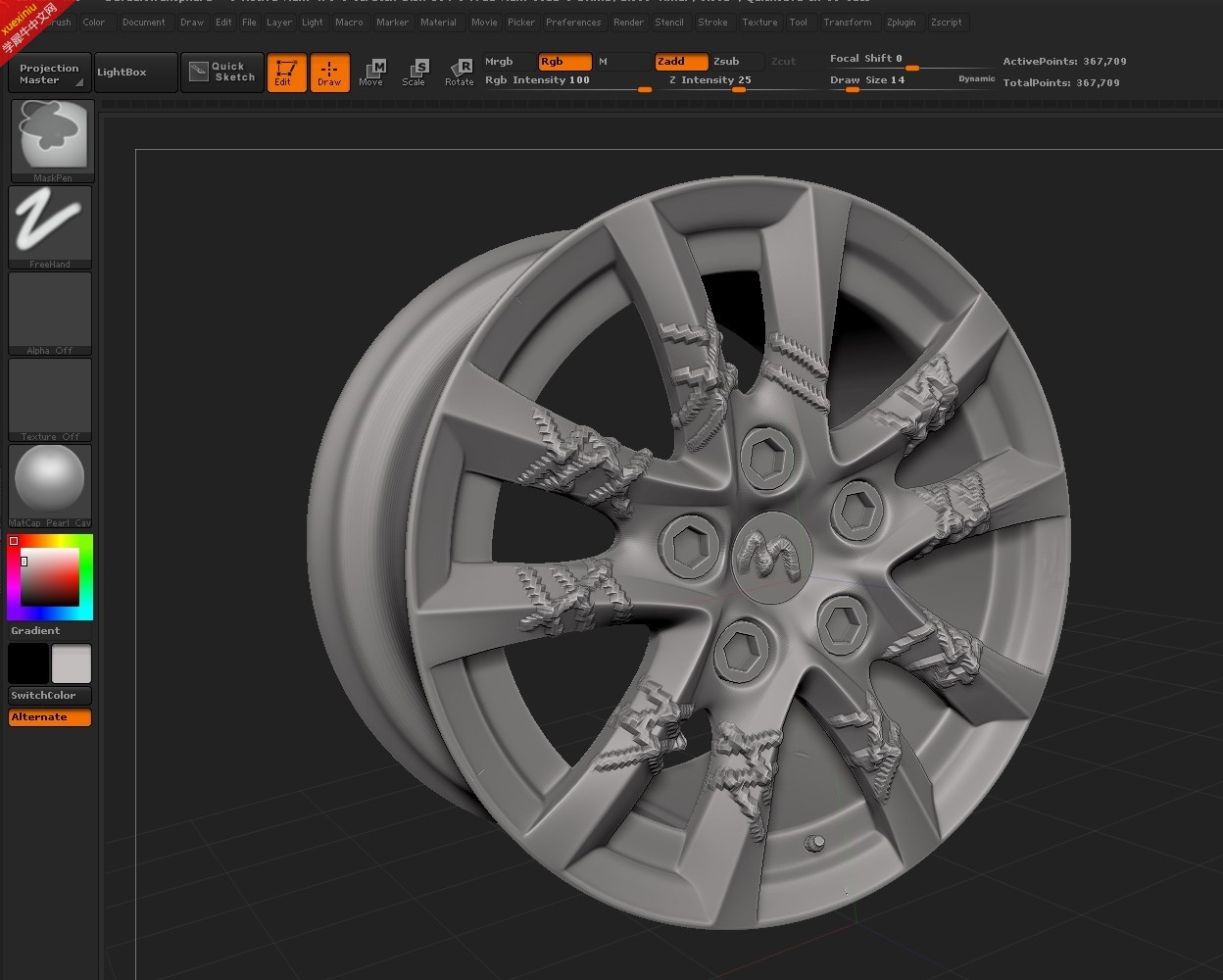1223x980 pixels.
Task: Click the SwitchColor button
Action: pyautogui.click(x=50, y=696)
